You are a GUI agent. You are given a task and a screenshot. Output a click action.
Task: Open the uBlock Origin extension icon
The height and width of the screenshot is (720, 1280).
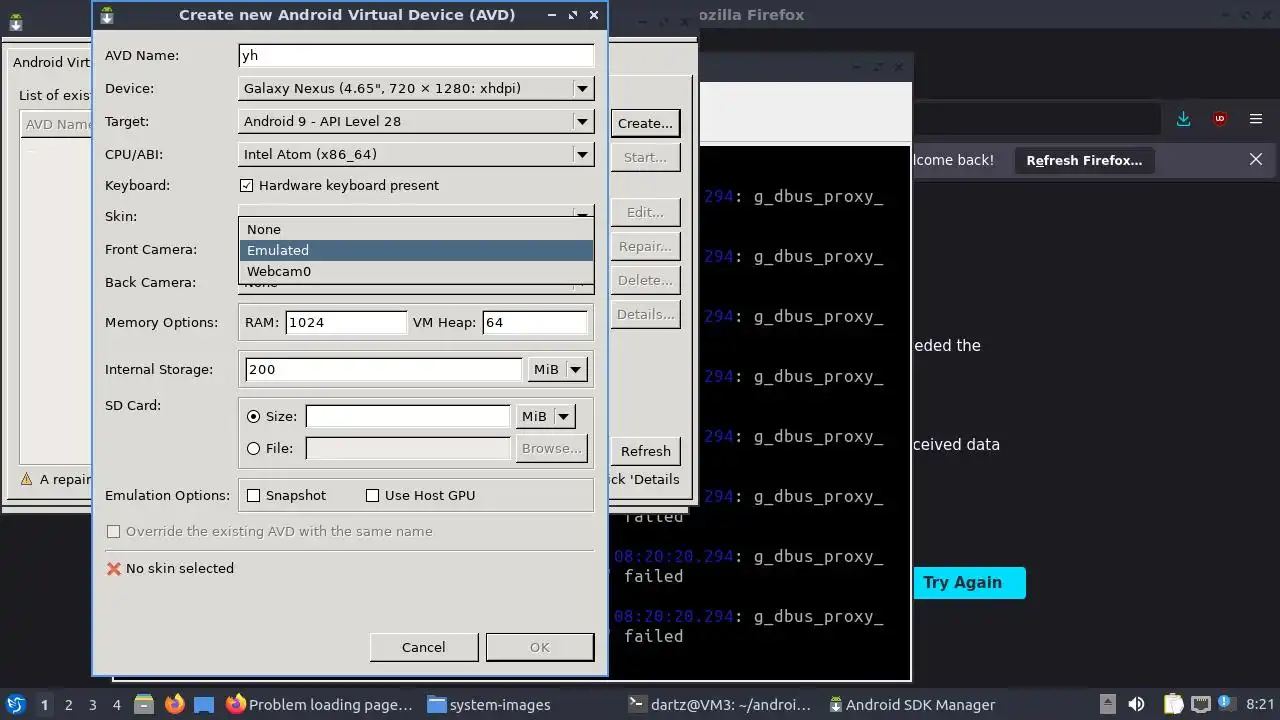[x=1220, y=119]
